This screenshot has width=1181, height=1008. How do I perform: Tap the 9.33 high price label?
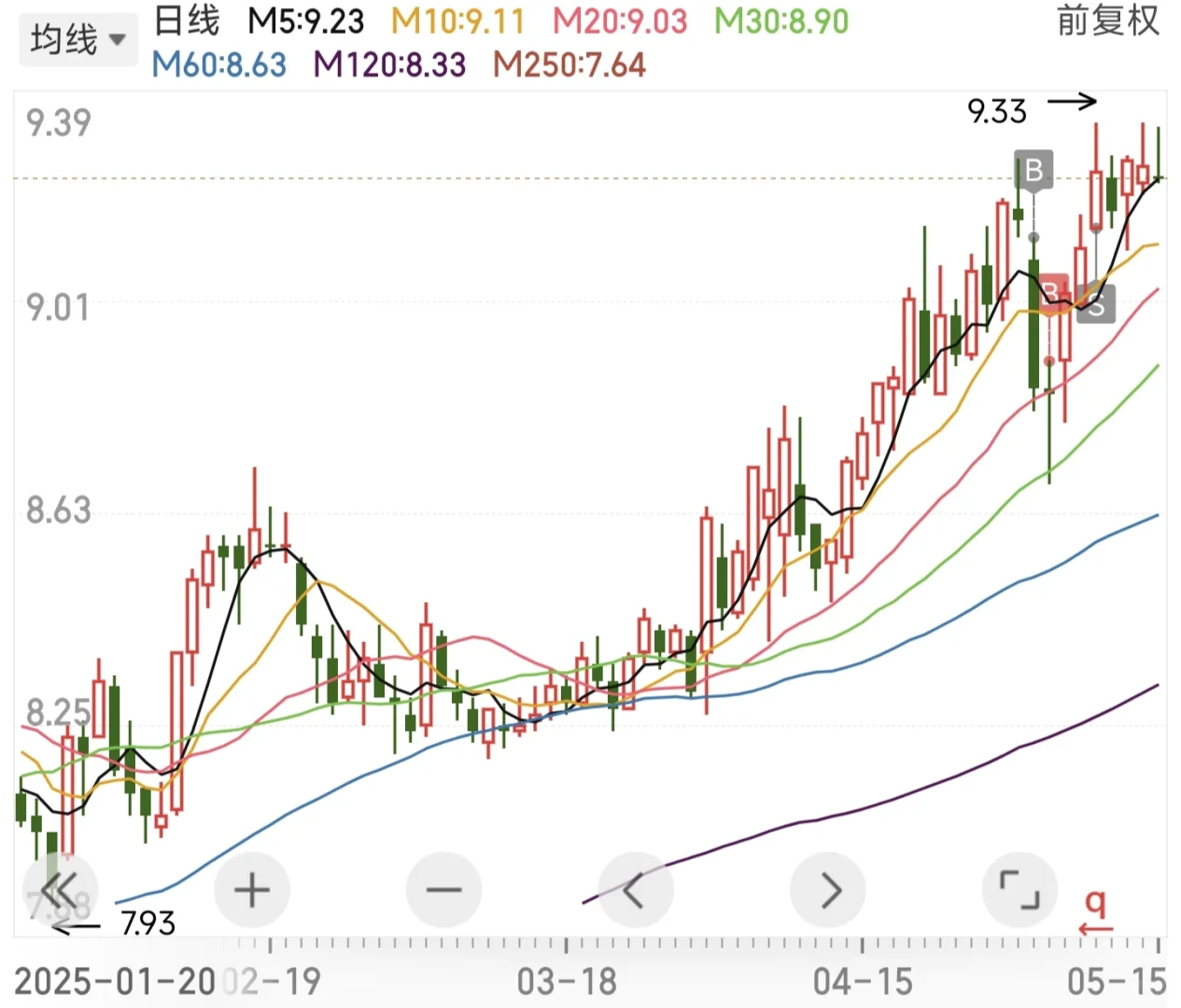coord(996,112)
